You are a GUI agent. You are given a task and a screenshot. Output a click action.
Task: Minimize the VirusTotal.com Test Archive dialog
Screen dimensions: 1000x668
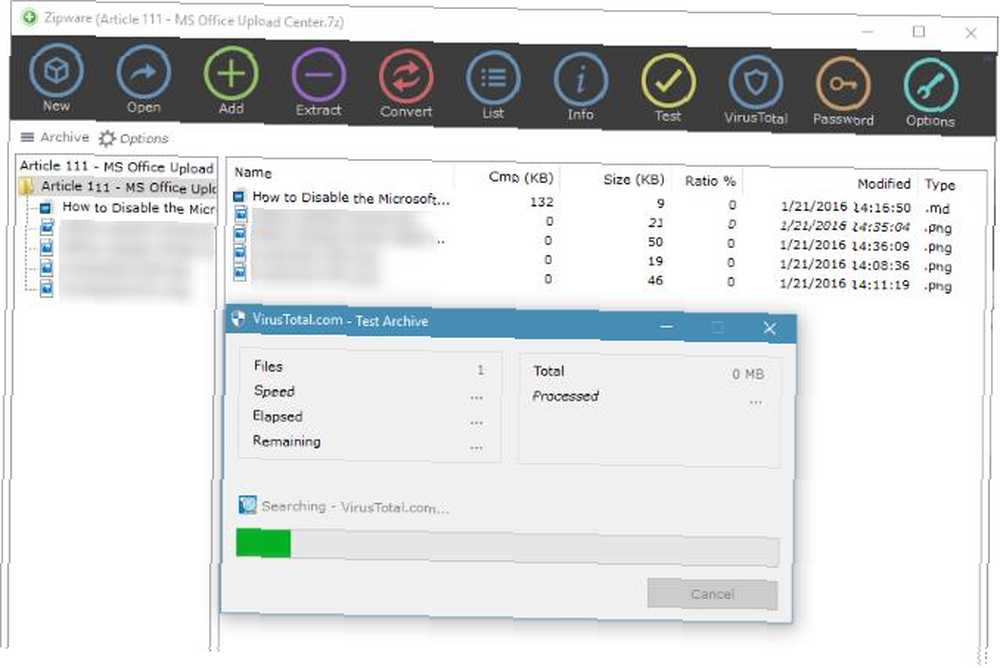tap(666, 326)
